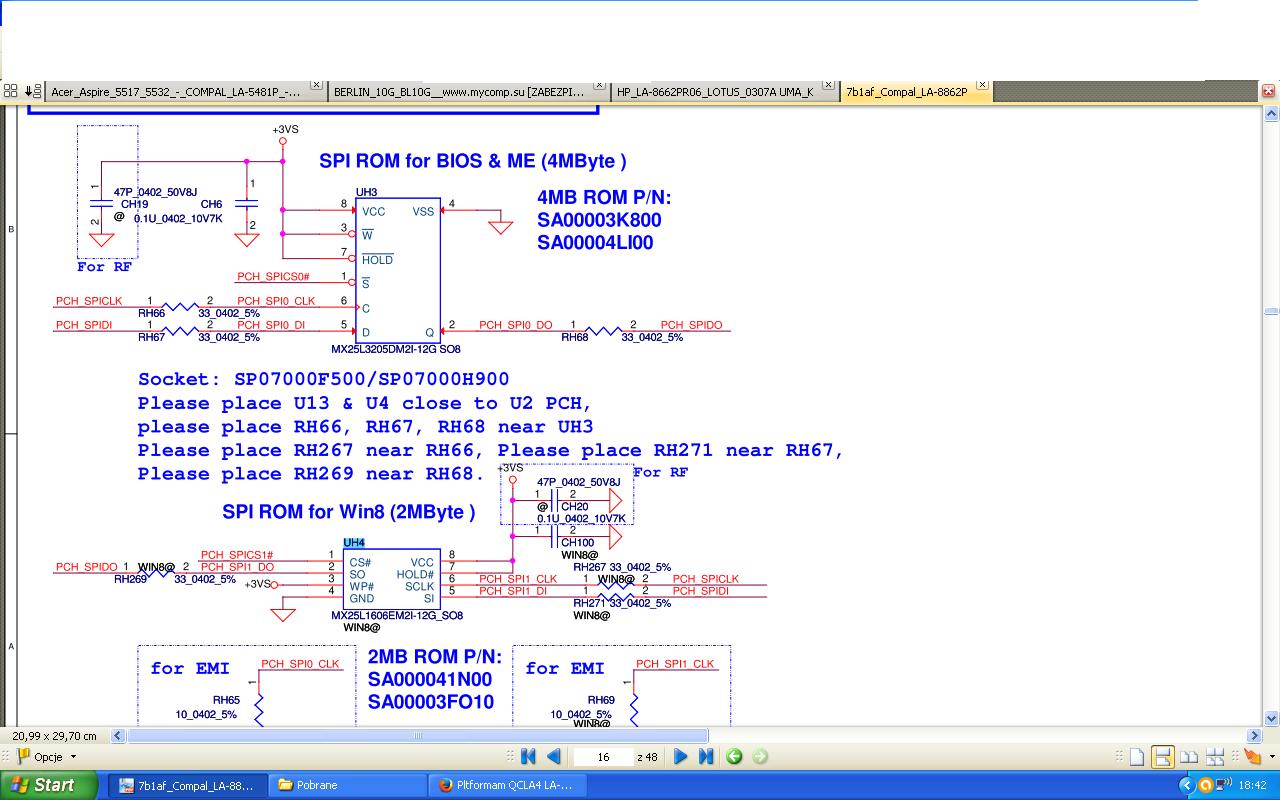The width and height of the screenshot is (1280, 800).
Task: Close the BERLIN_10G_BL10G document tab
Action: click(x=600, y=86)
